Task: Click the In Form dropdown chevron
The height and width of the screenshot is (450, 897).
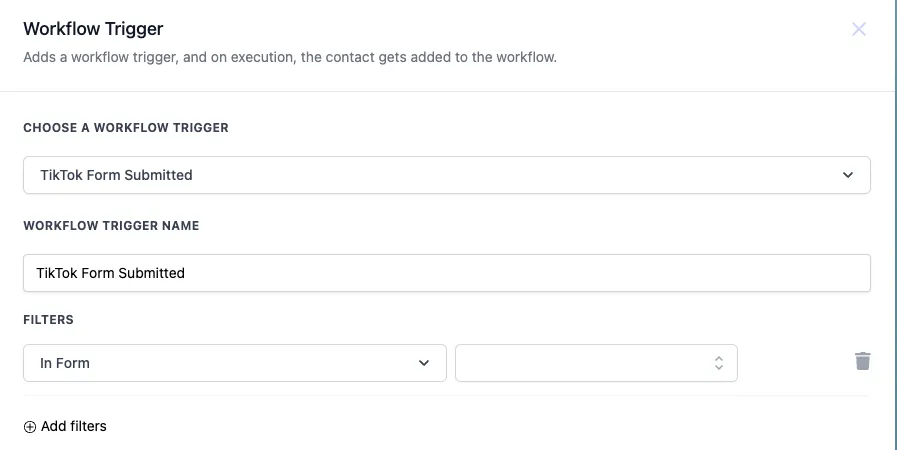Action: (424, 363)
